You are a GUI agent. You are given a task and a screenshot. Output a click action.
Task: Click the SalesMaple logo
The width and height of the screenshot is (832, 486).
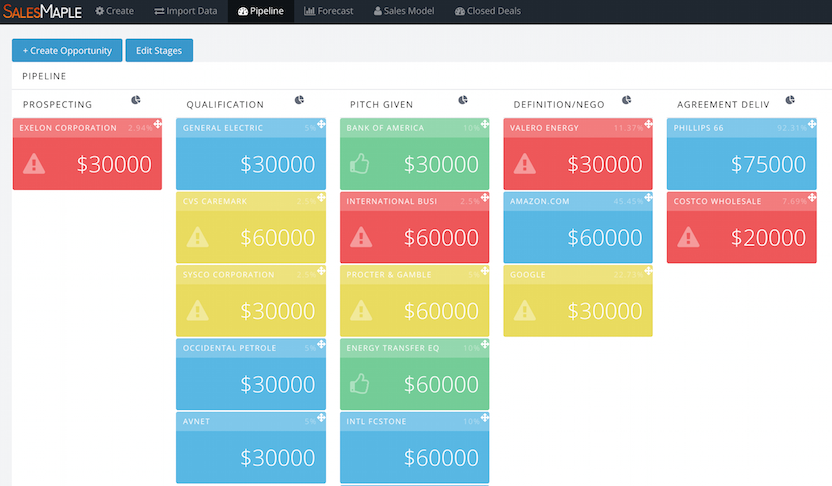click(42, 11)
